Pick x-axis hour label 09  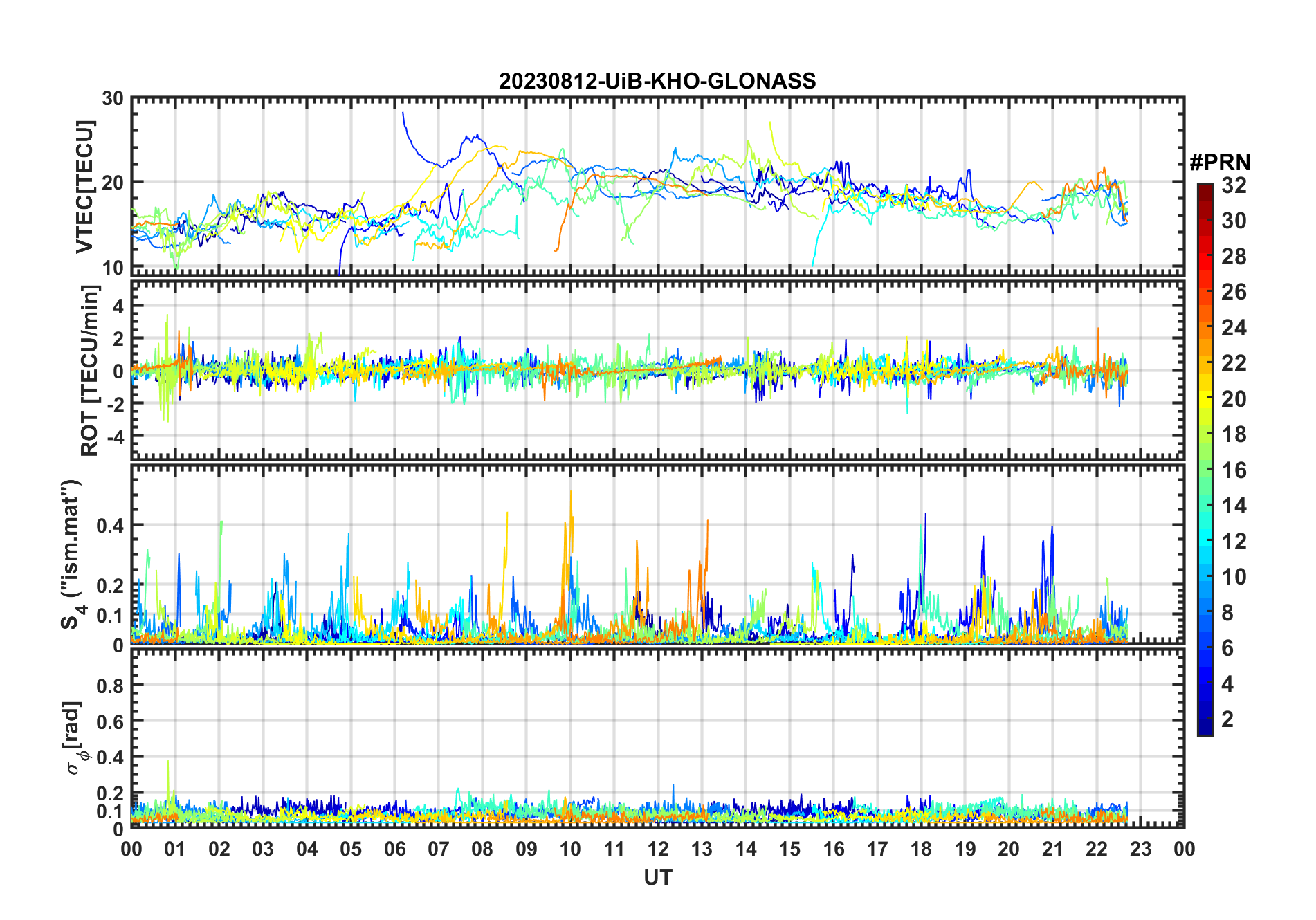click(527, 849)
